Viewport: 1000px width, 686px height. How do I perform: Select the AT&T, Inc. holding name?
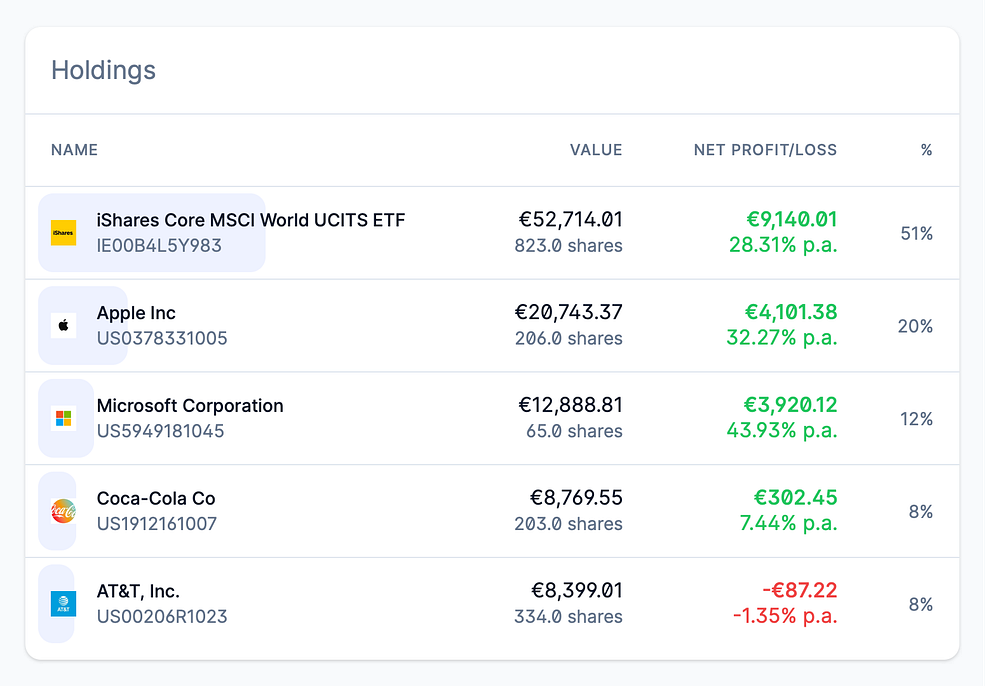click(138, 591)
